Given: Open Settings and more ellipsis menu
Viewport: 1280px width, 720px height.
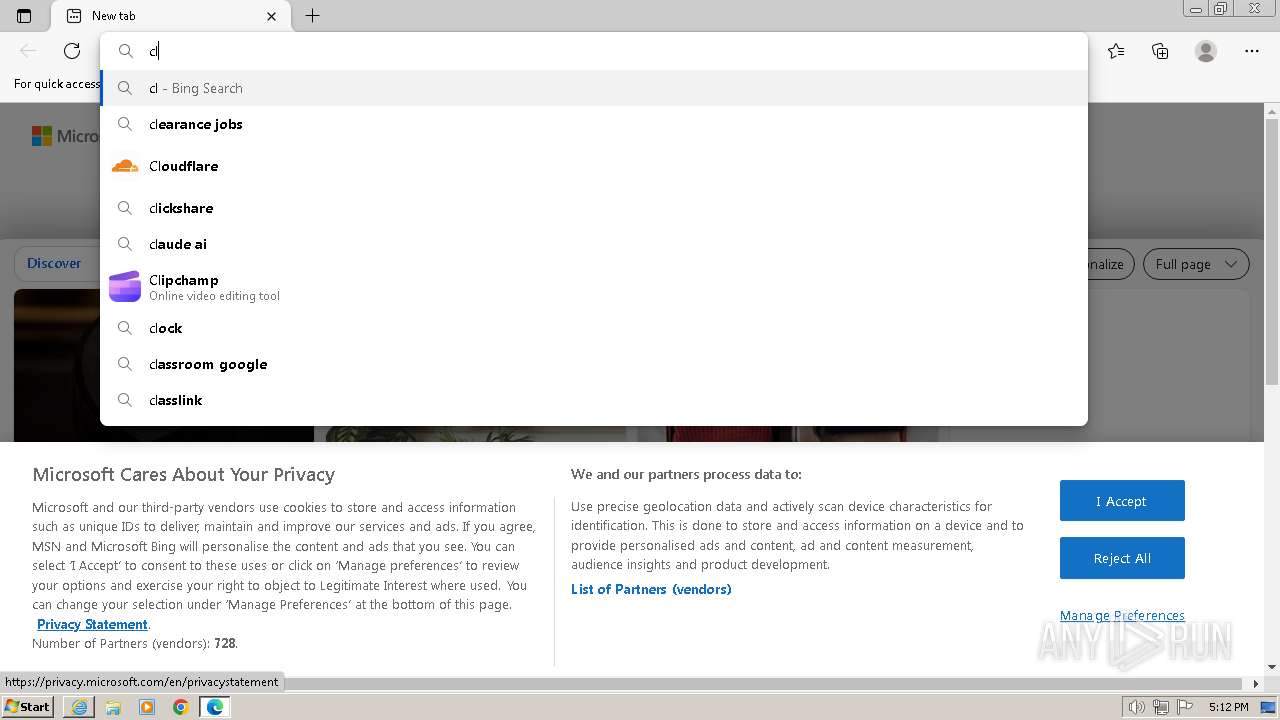Looking at the screenshot, I should point(1252,51).
